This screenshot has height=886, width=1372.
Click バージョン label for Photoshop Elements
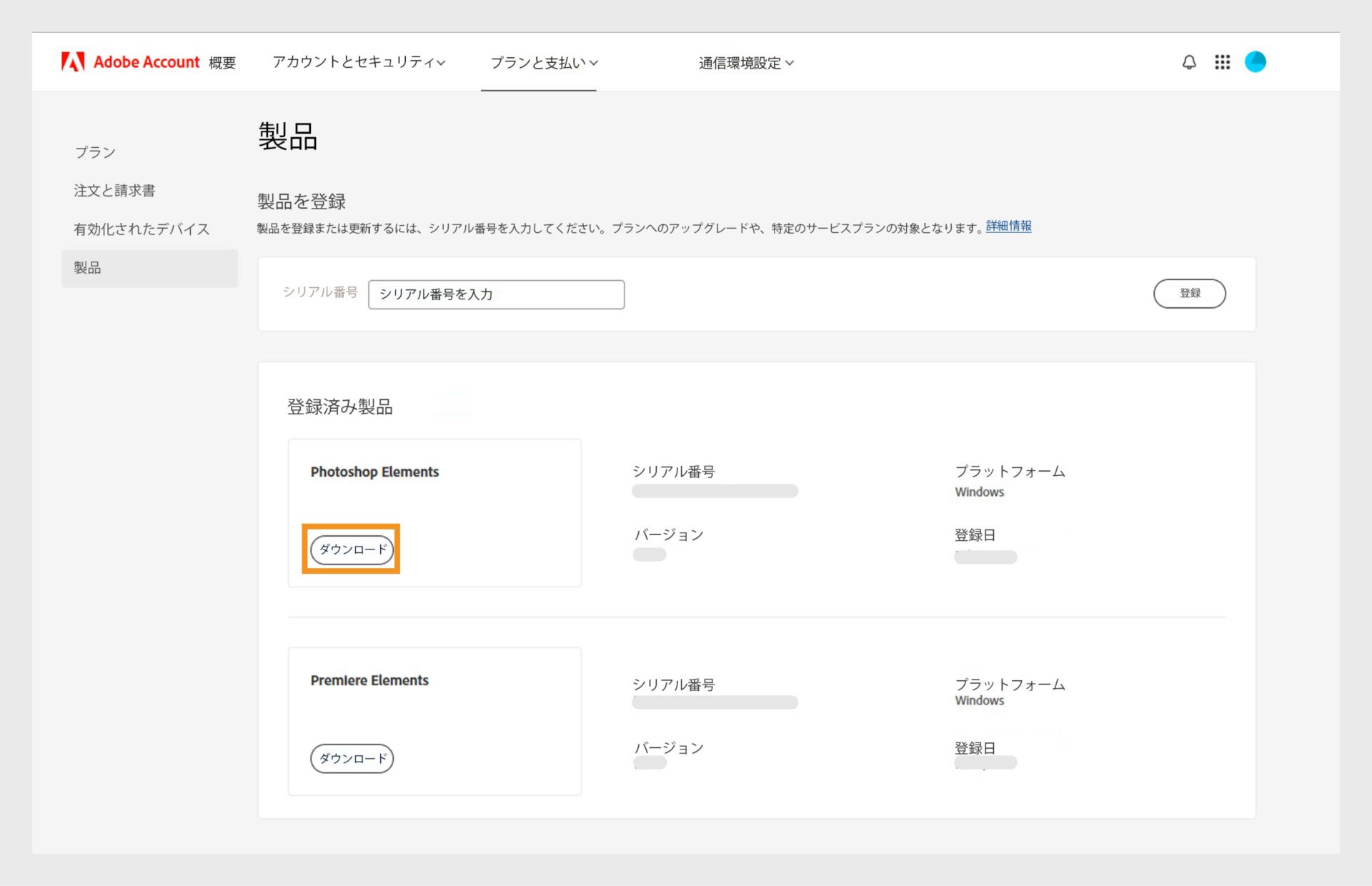point(669,535)
